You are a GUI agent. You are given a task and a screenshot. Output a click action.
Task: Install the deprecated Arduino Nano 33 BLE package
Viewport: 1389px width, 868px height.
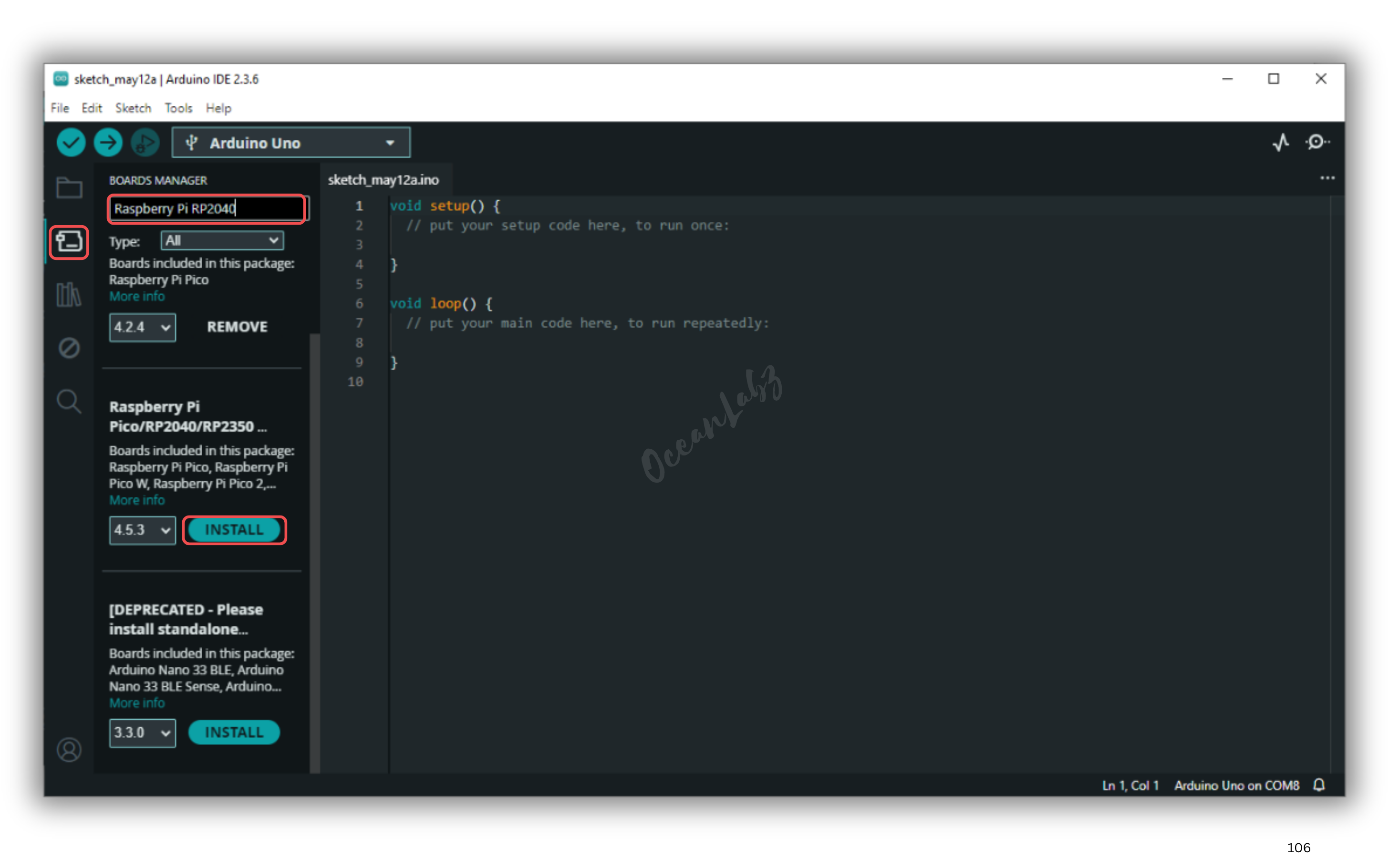tap(234, 732)
